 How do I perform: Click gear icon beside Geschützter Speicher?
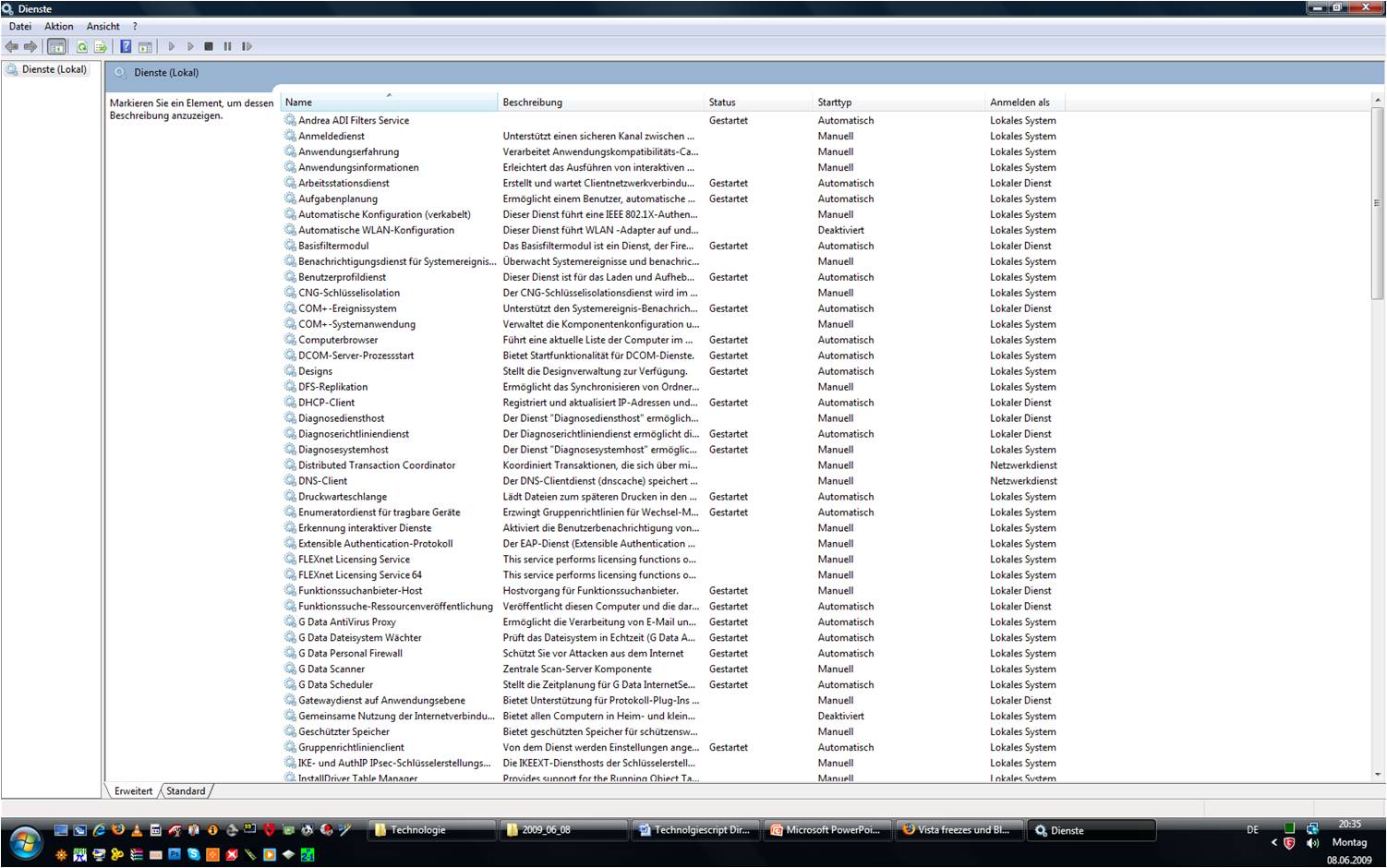coord(290,731)
